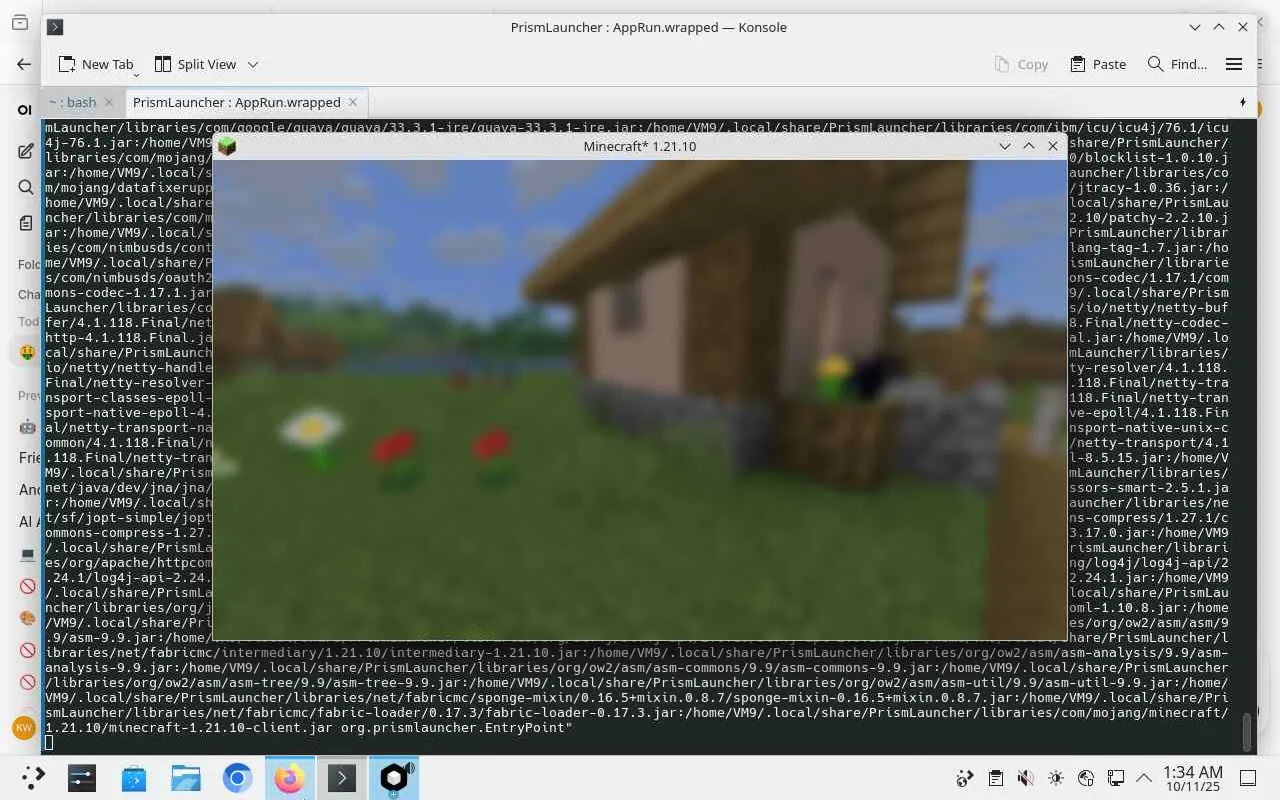1280x800 pixels.
Task: Click the archive box icon in background window
Action: click(20, 22)
